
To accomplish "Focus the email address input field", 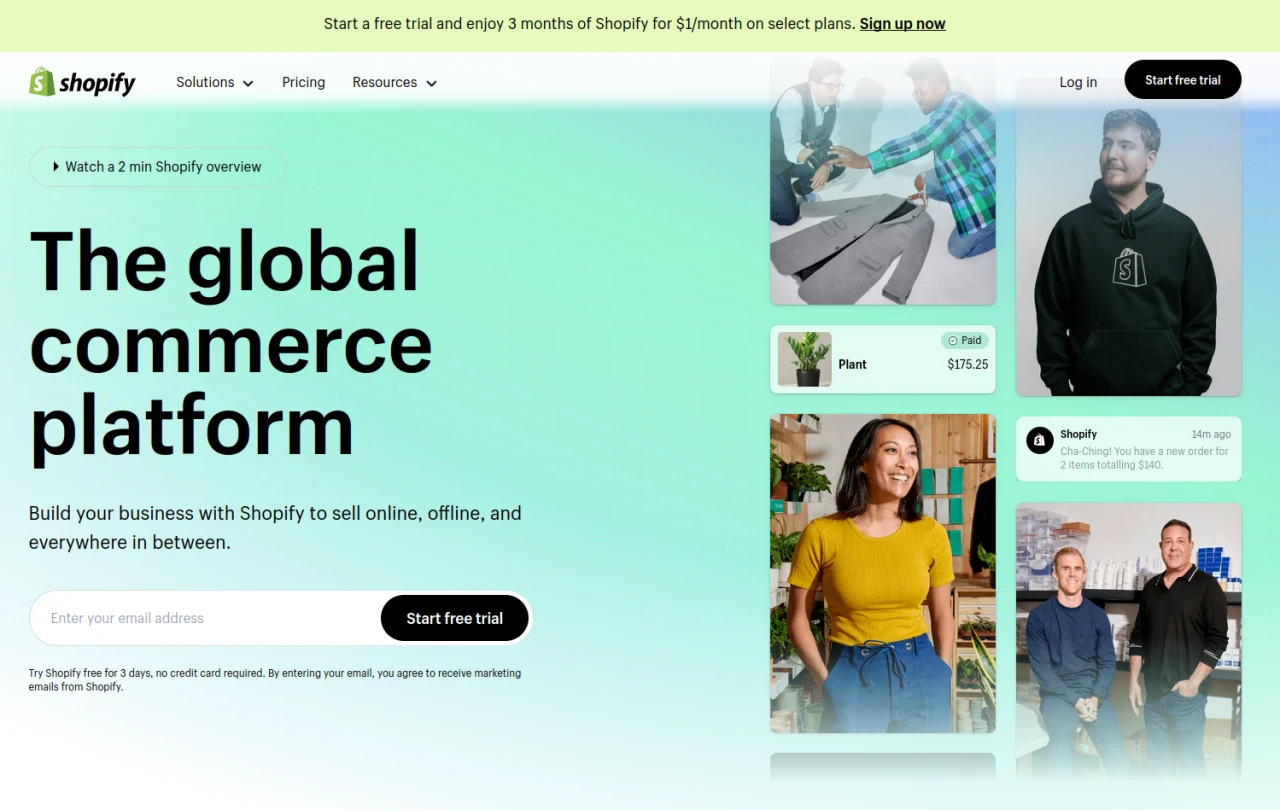I will 205,618.
